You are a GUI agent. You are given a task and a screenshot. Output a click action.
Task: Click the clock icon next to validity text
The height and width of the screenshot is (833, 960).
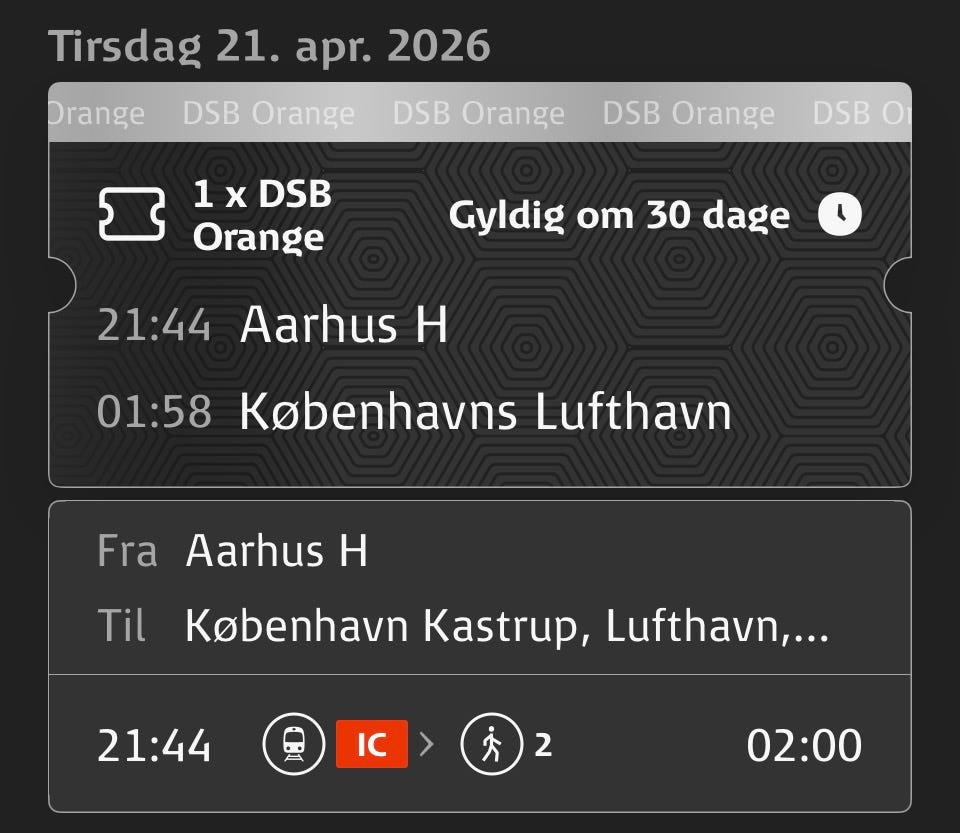(x=839, y=215)
